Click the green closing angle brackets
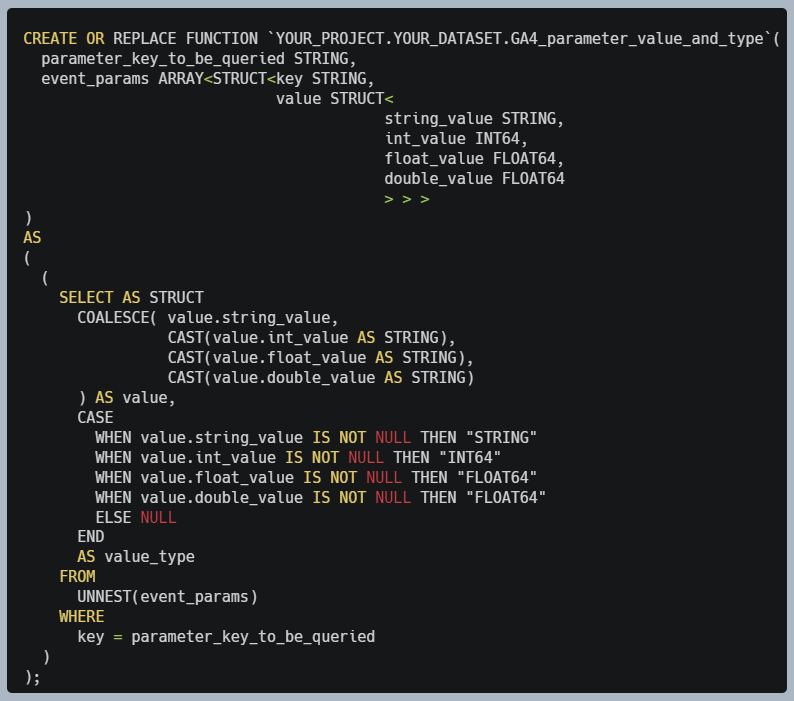The width and height of the screenshot is (794, 701). click(407, 200)
